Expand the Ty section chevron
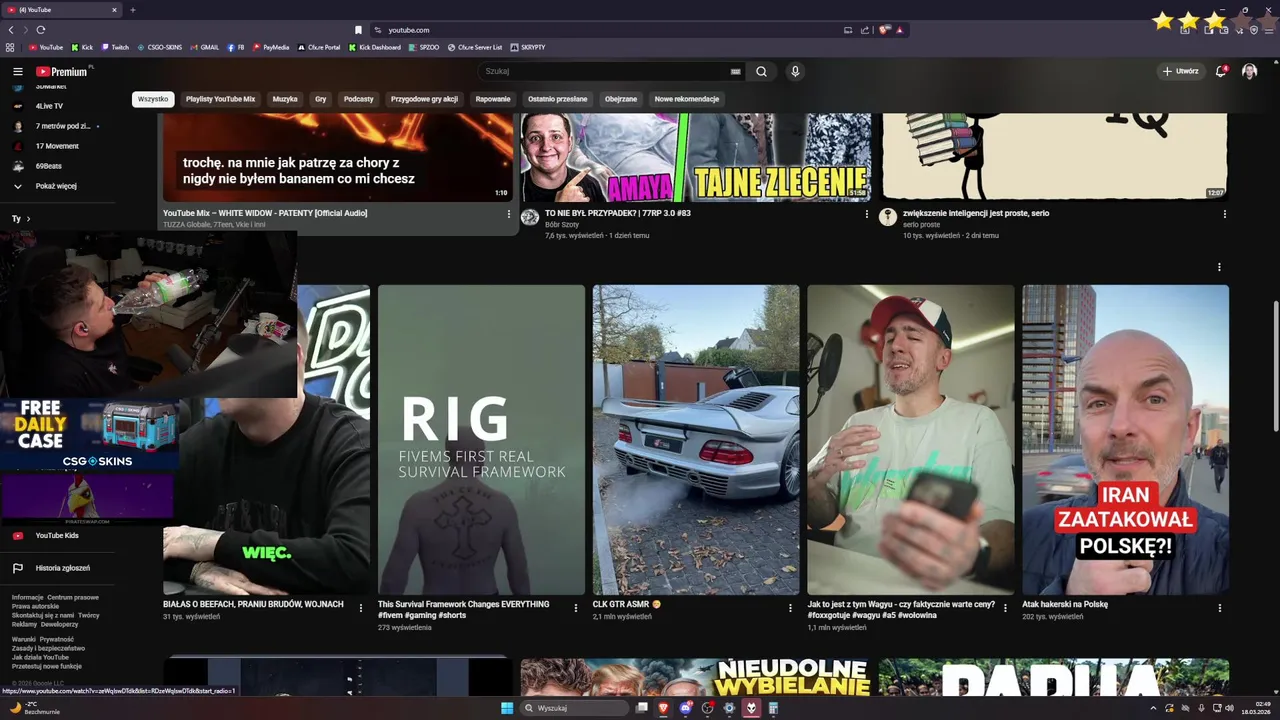This screenshot has width=1280, height=720. pos(28,218)
